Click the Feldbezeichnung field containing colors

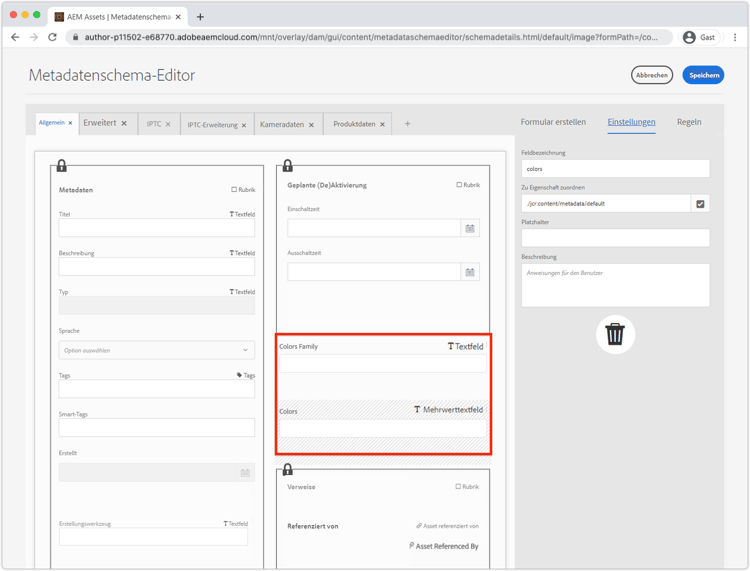[x=615, y=169]
